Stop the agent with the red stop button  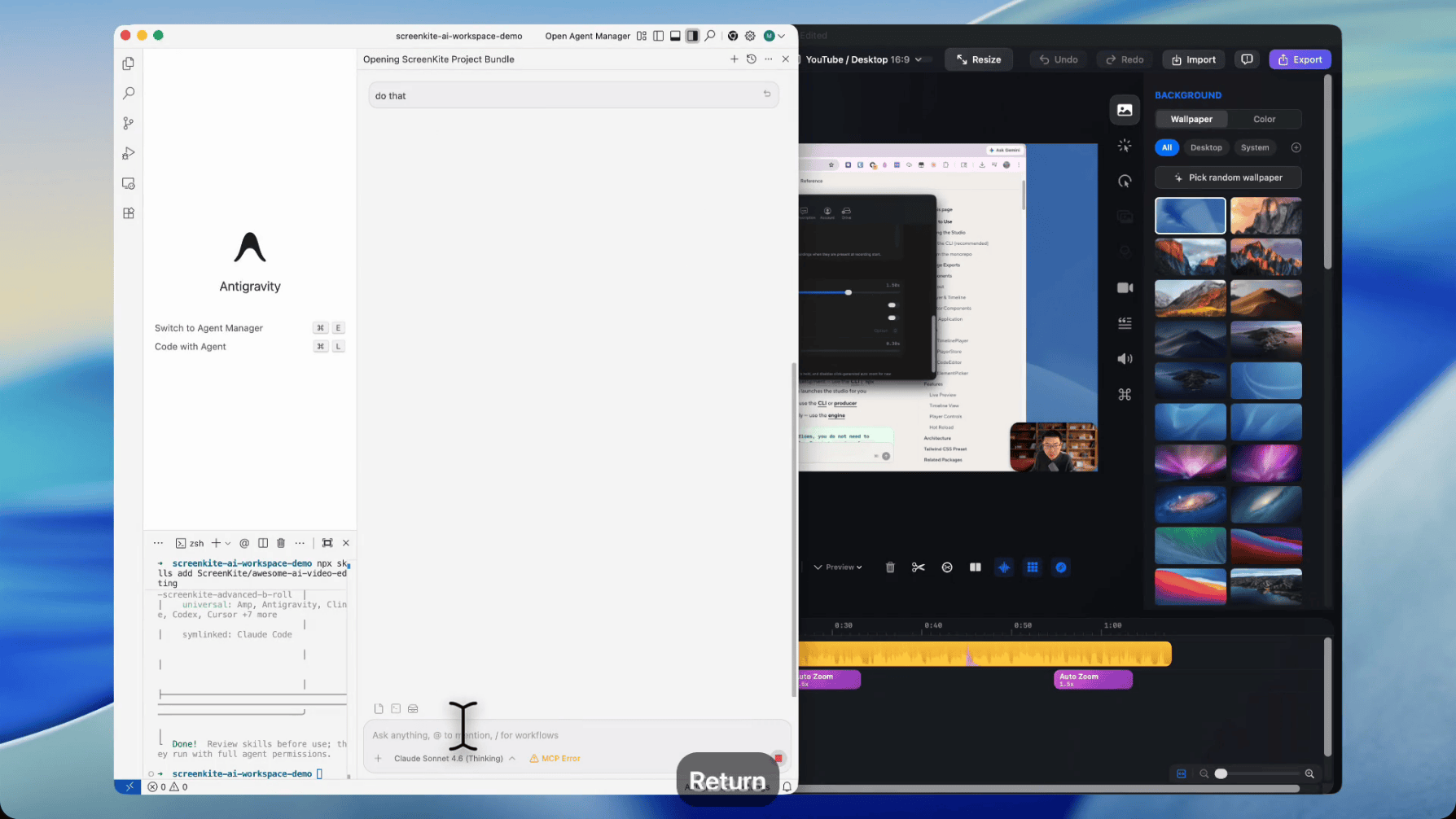(778, 758)
